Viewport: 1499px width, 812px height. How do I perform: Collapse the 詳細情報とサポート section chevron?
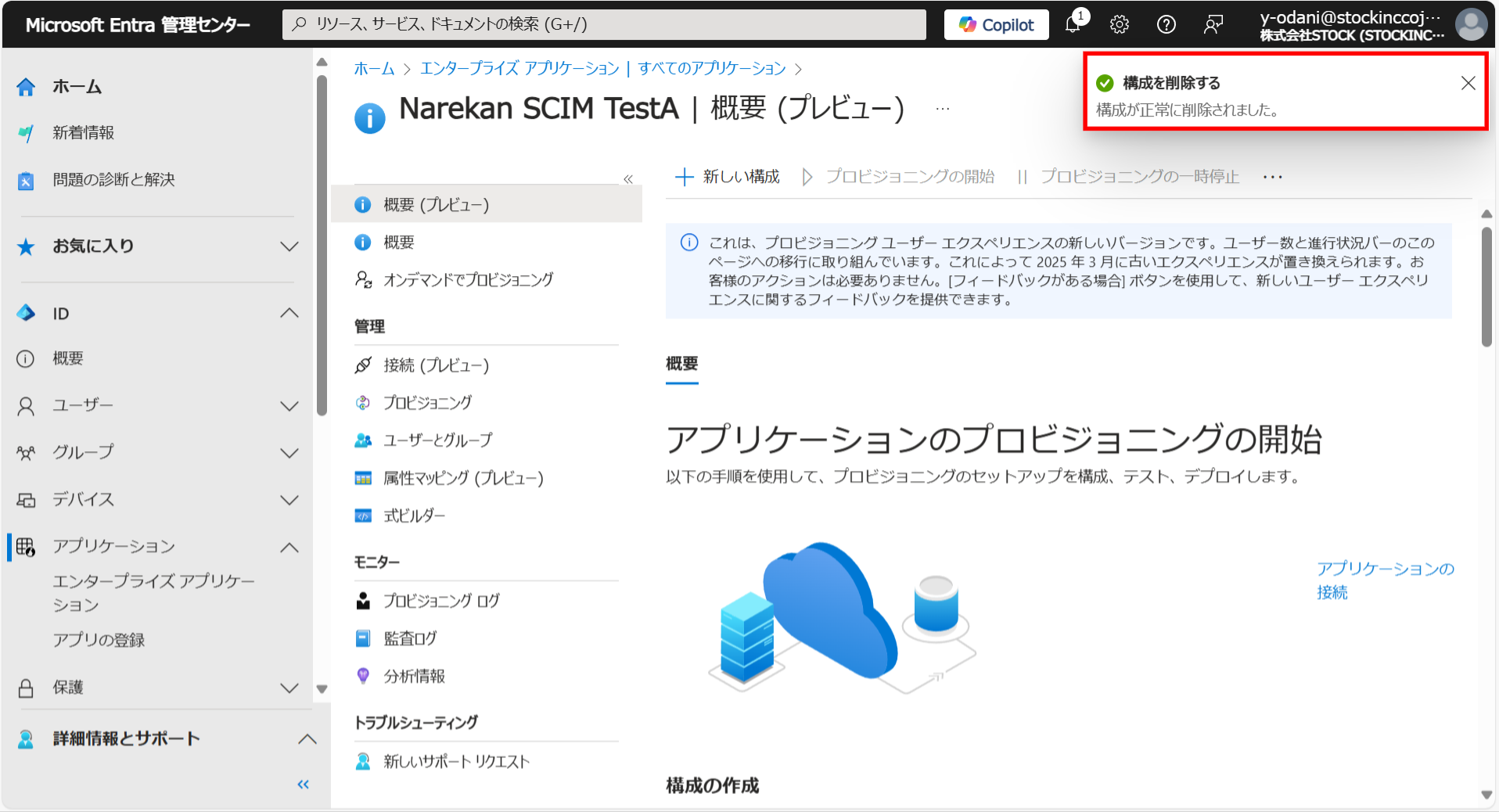coord(307,739)
